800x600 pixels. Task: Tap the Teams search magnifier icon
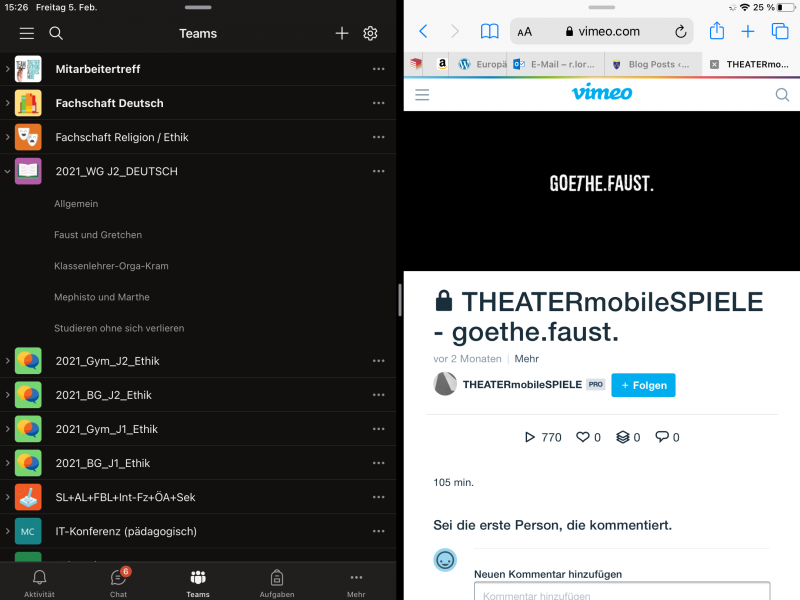(x=56, y=34)
